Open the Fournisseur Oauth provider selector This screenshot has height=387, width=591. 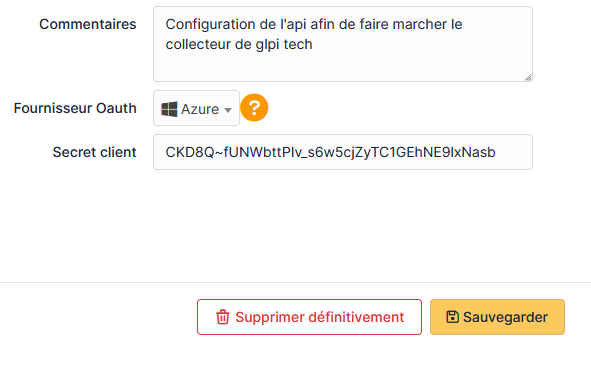(196, 108)
